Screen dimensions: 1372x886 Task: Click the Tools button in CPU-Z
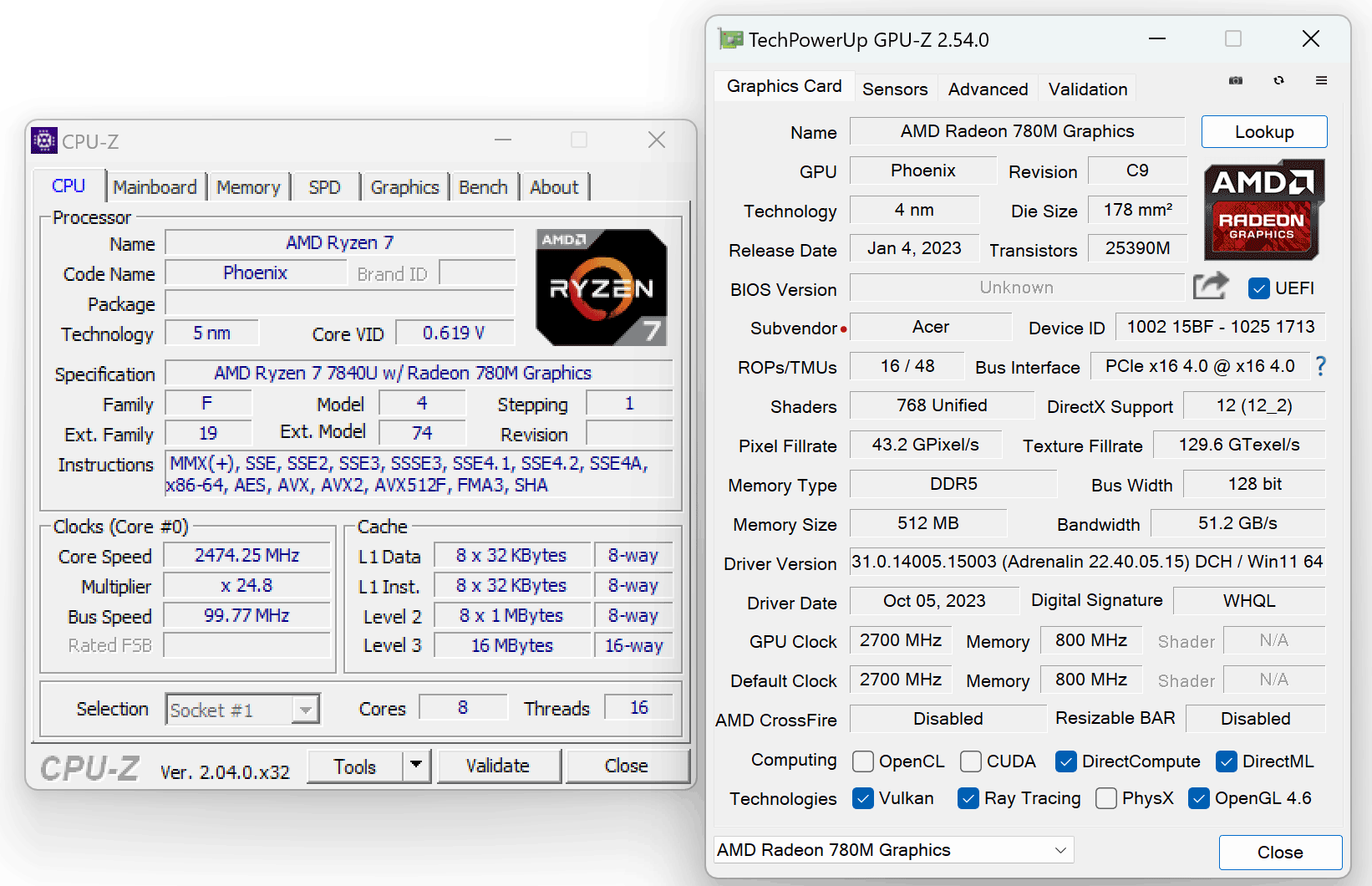coord(355,766)
